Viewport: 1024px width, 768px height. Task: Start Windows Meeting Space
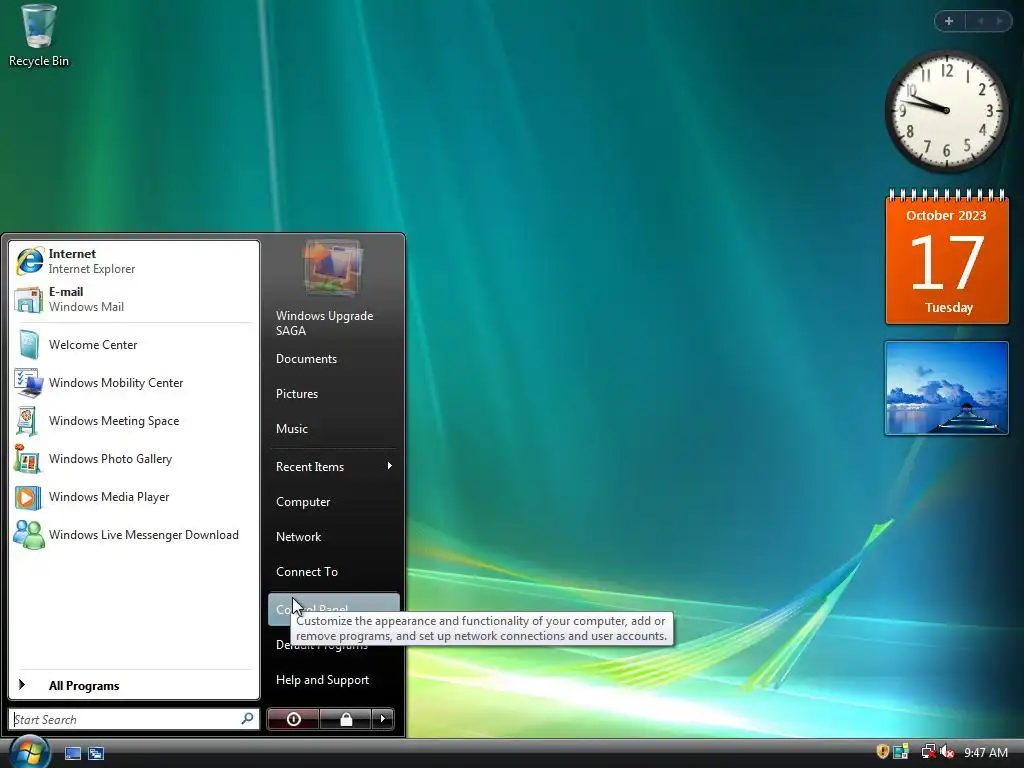point(134,421)
